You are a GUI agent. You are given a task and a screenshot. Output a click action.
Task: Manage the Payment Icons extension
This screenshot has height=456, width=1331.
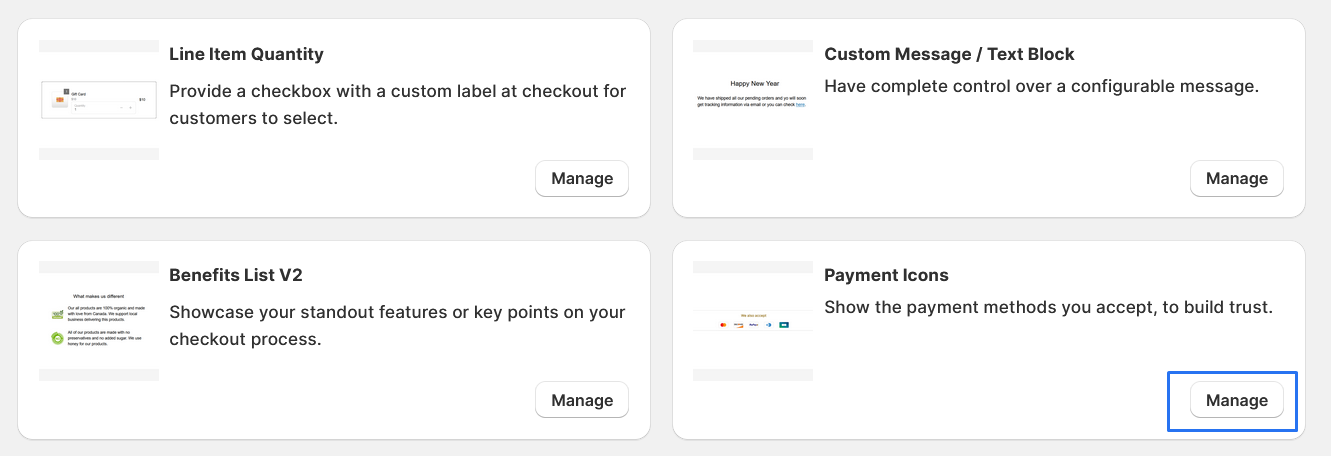[x=1236, y=401]
